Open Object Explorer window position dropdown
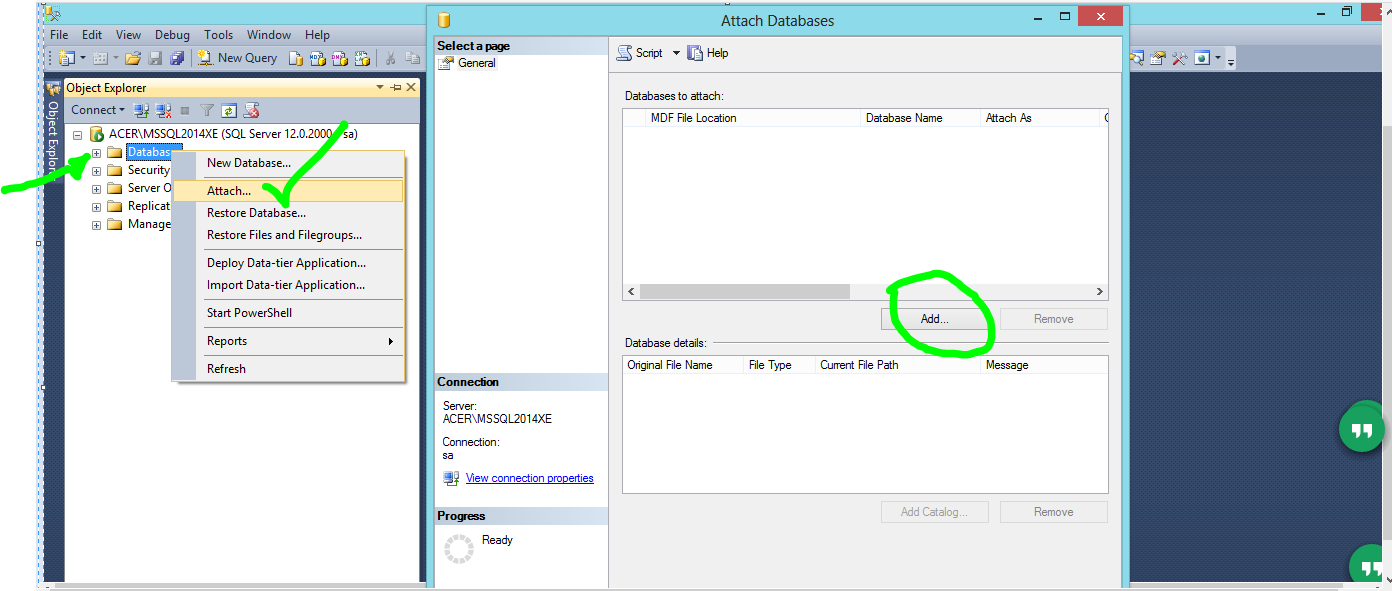This screenshot has height=591, width=1392. 380,88
